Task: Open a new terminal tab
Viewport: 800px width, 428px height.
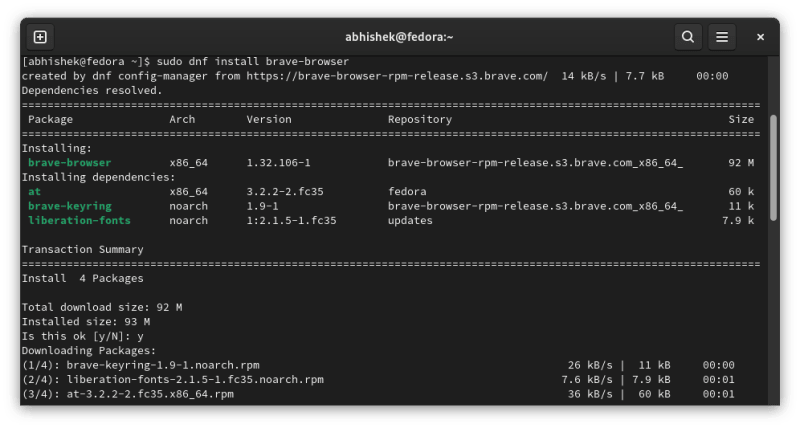Action: click(x=40, y=37)
